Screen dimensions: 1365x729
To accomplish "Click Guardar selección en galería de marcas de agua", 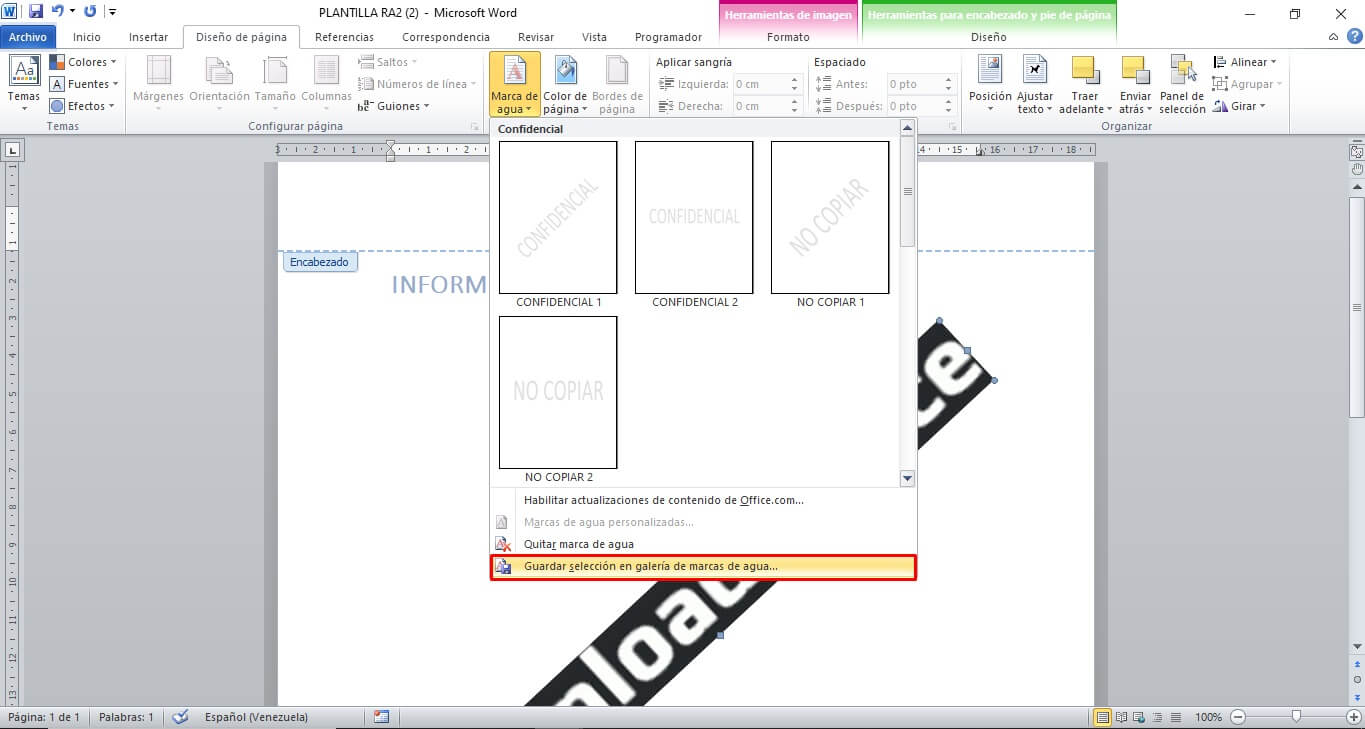I will pos(703,567).
